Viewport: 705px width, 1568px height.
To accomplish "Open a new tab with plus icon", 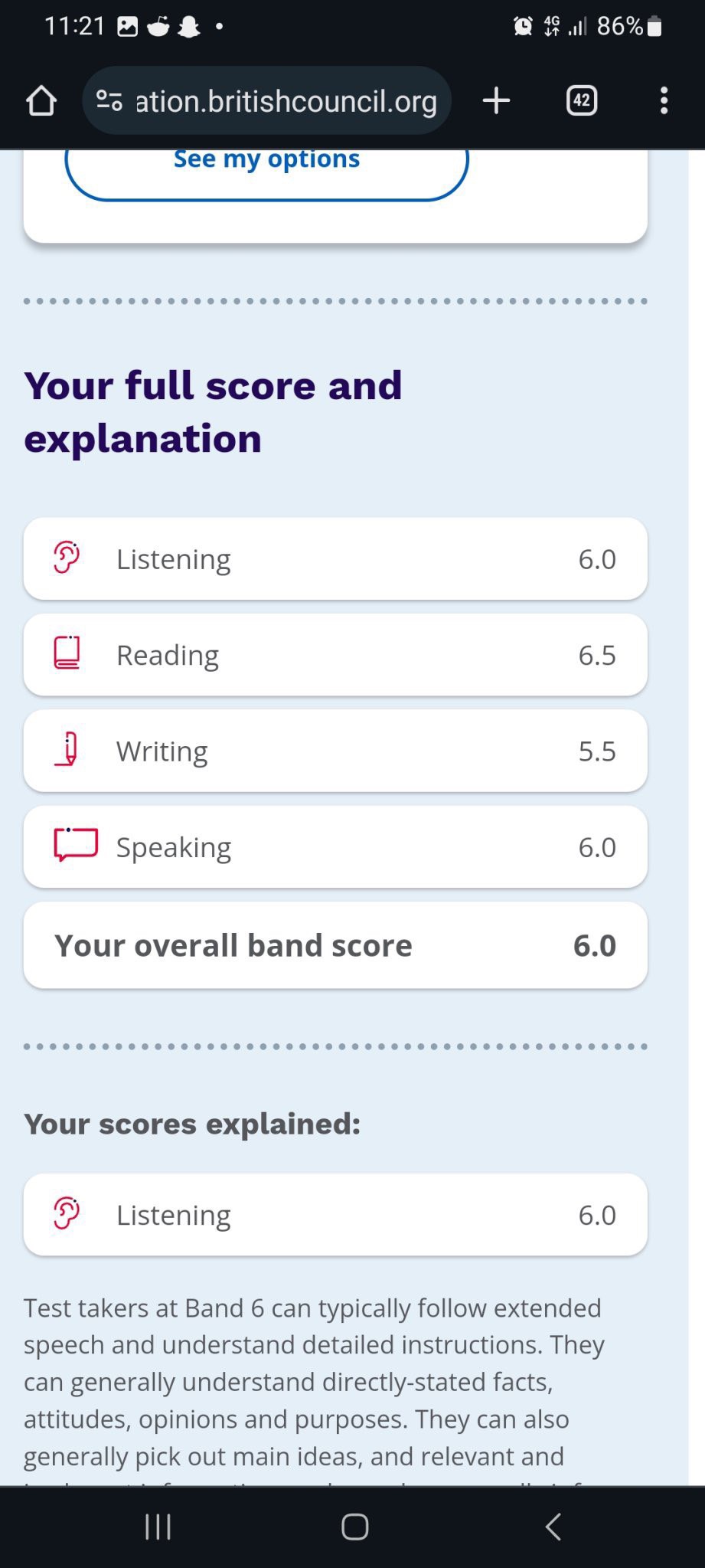I will coord(496,100).
